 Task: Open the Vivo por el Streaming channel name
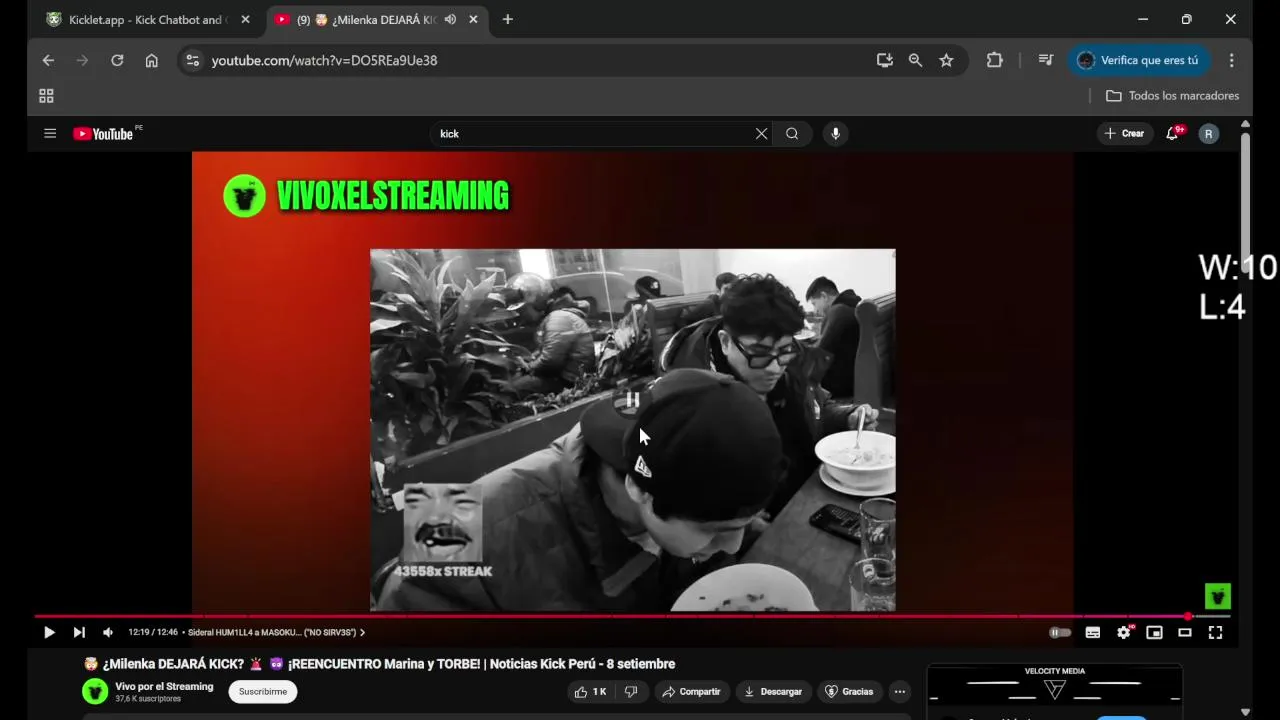point(164,686)
